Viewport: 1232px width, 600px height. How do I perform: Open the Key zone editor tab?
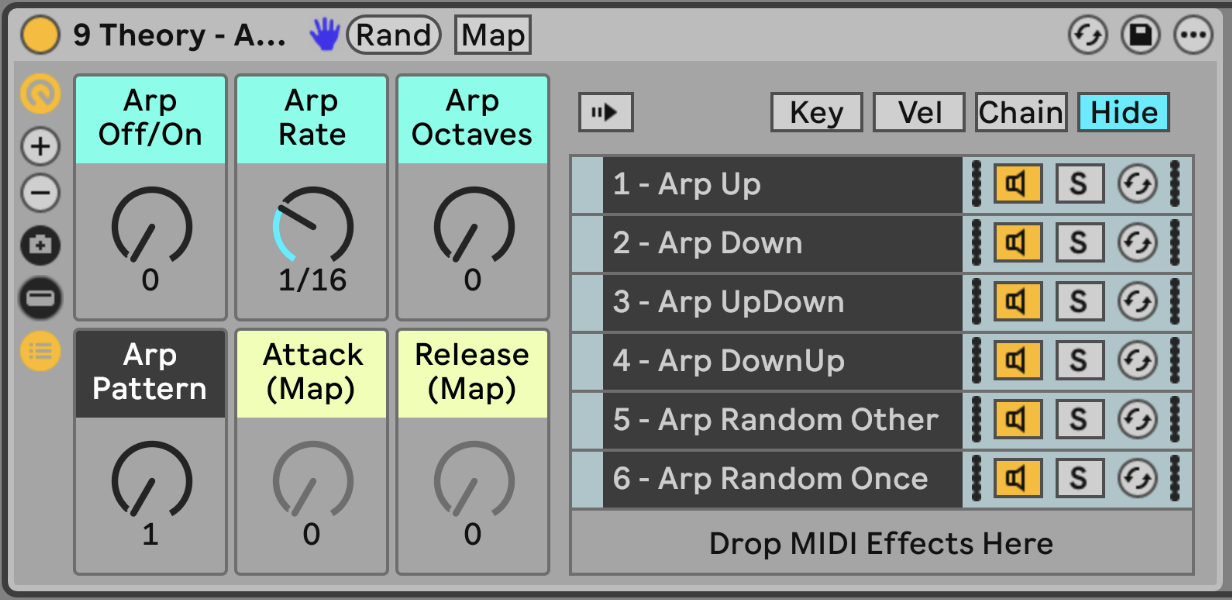pyautogui.click(x=816, y=112)
